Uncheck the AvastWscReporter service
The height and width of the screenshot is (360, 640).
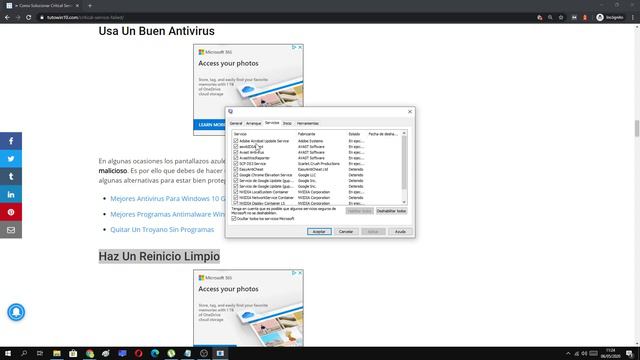(236, 158)
